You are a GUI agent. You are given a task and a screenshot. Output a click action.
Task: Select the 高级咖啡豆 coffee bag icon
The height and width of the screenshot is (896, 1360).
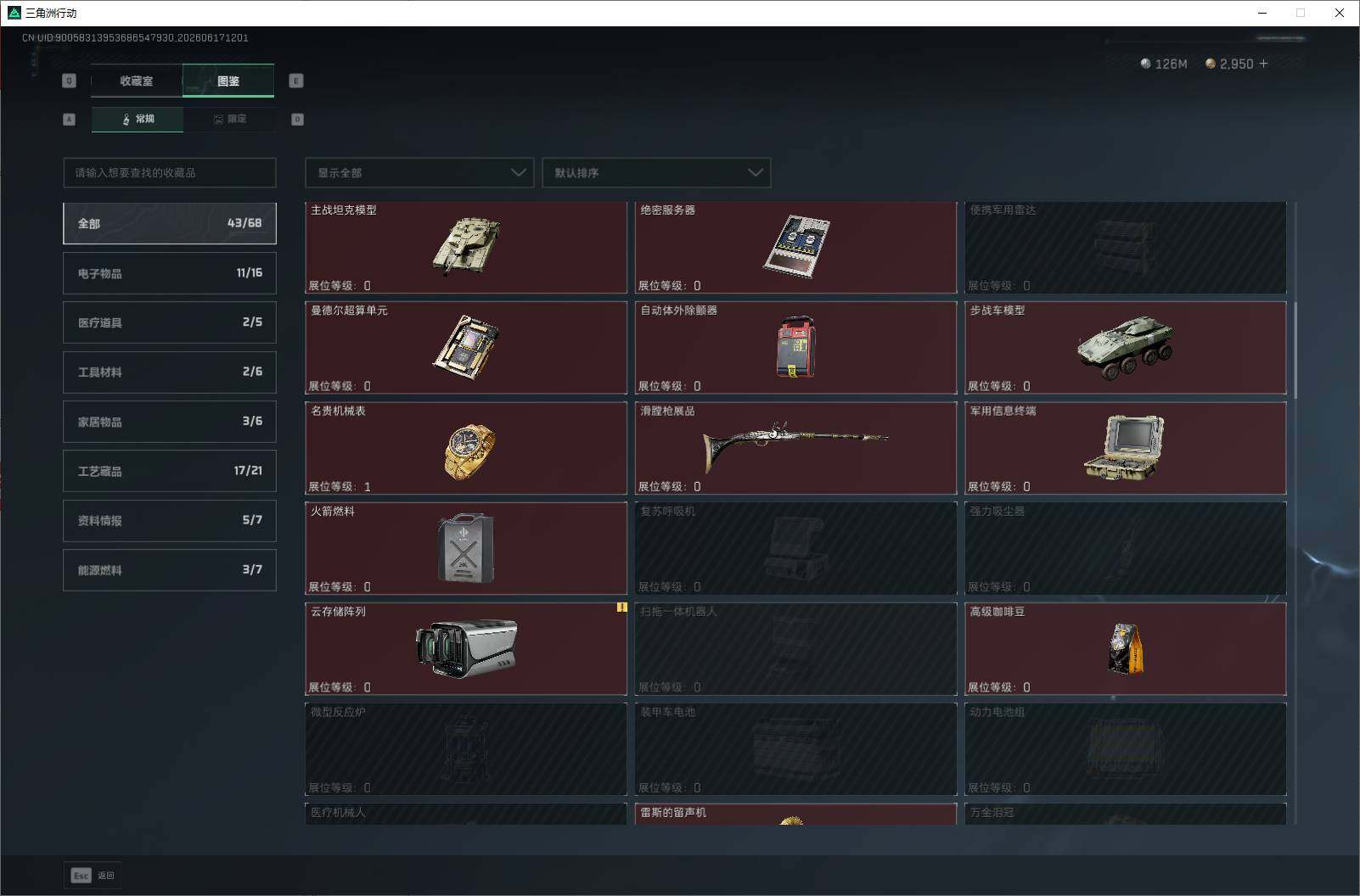[x=1126, y=648]
